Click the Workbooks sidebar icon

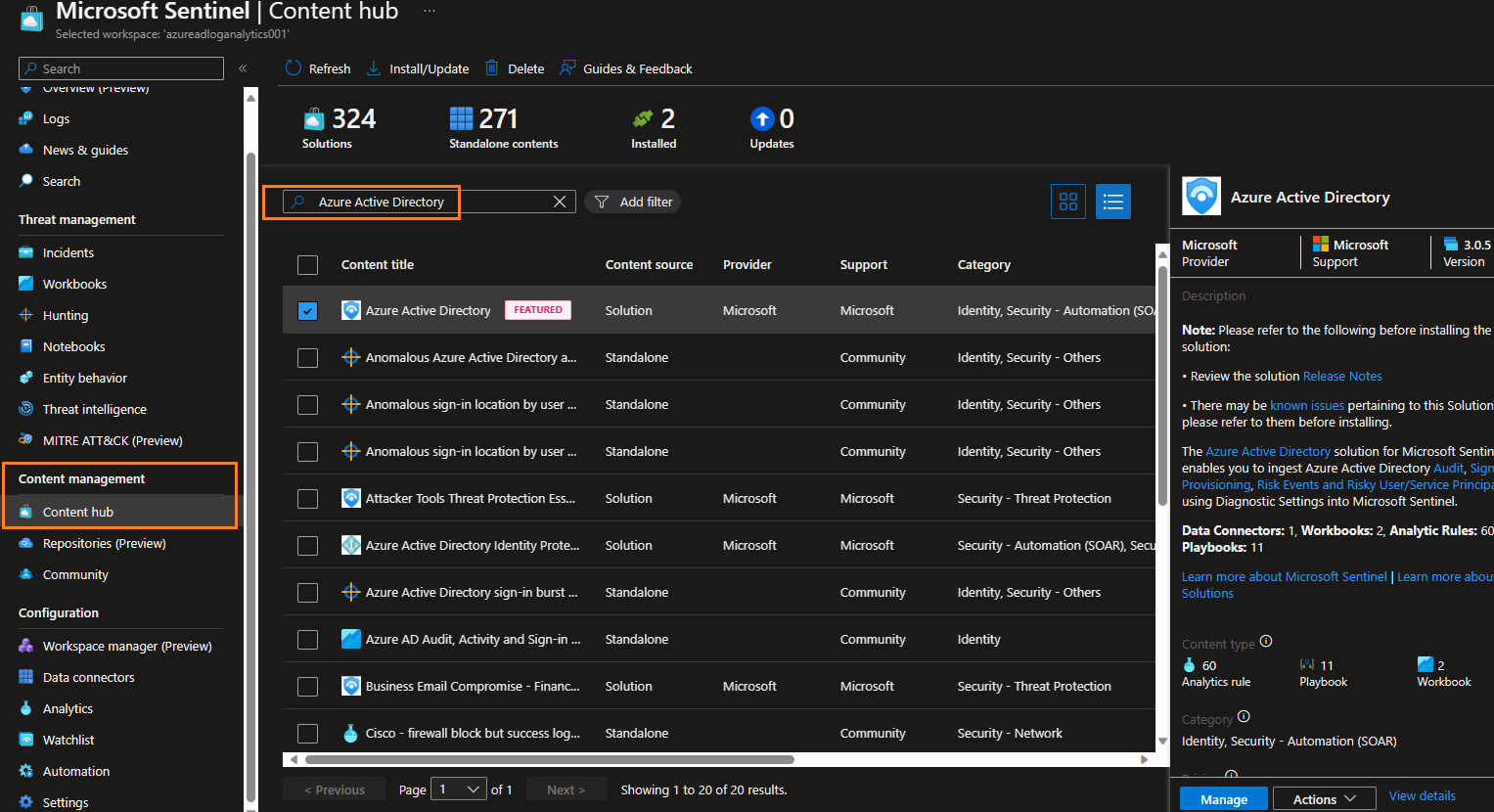(26, 284)
